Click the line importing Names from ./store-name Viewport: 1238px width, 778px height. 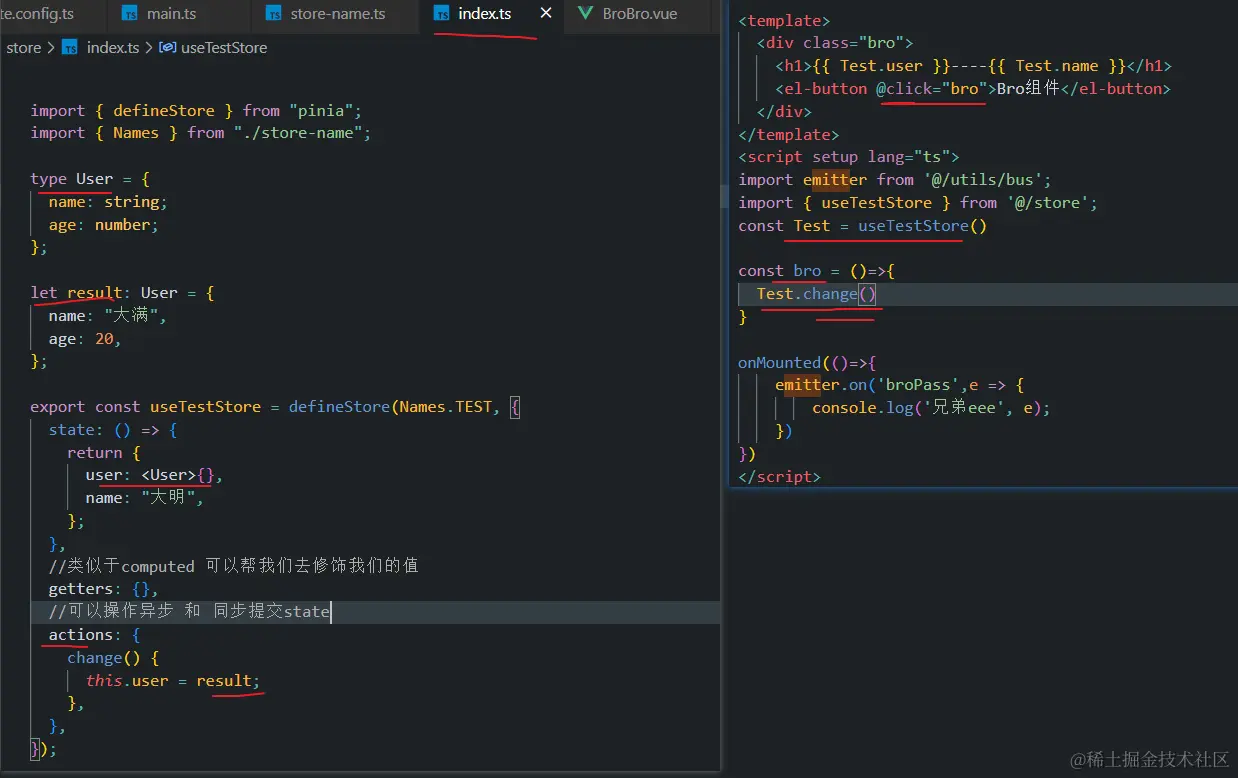pyautogui.click(x=201, y=133)
